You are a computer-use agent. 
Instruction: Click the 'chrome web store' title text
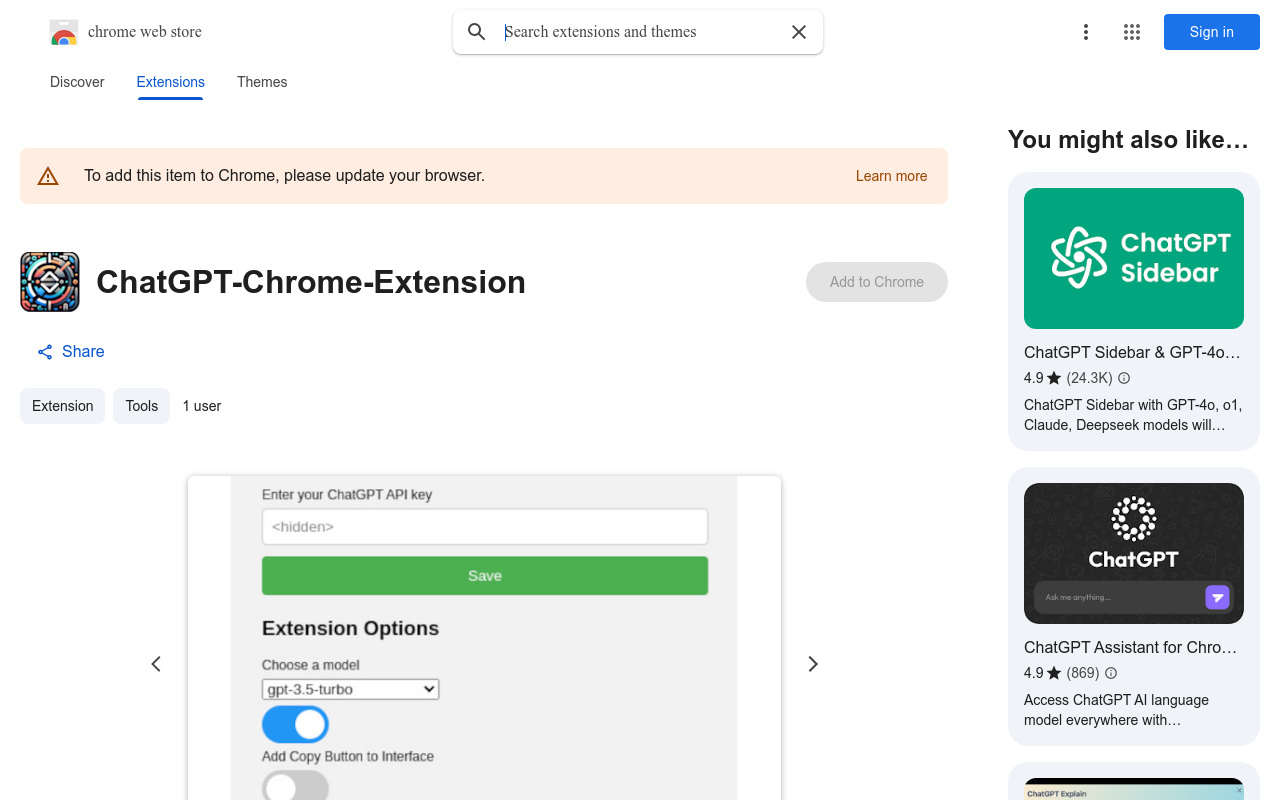pos(145,32)
